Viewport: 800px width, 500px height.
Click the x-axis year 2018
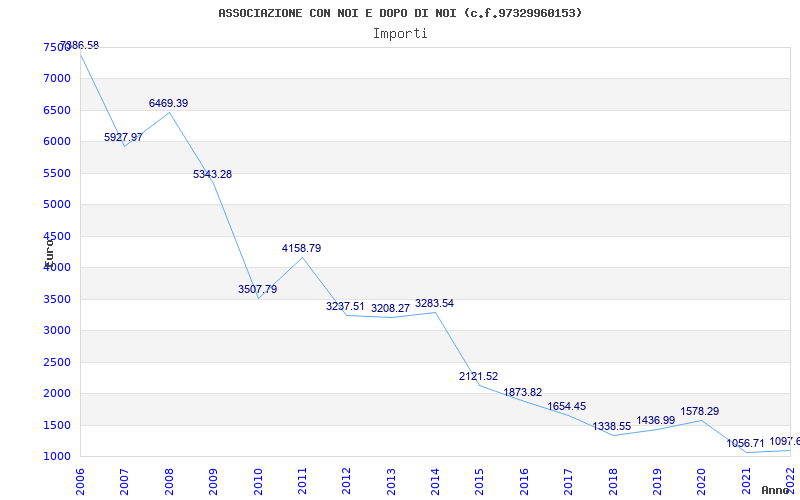613,482
